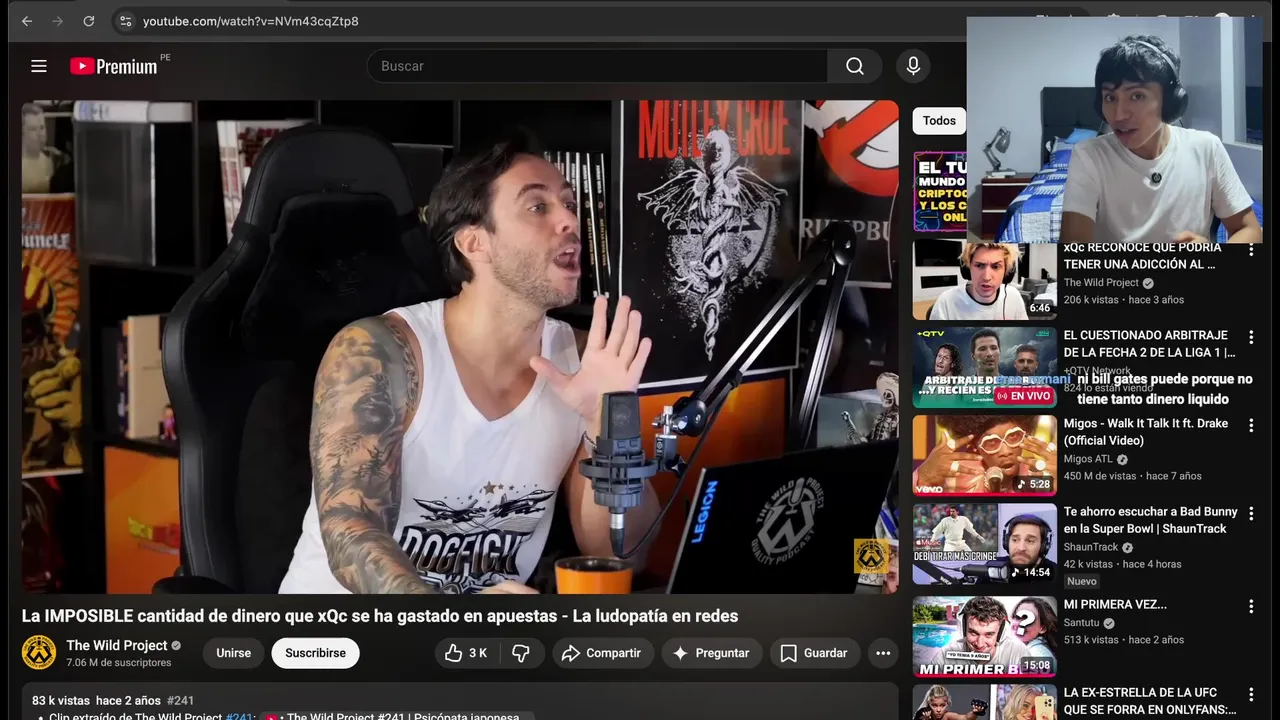Open Migos ATL channel name
1280x720 pixels.
tap(1088, 459)
